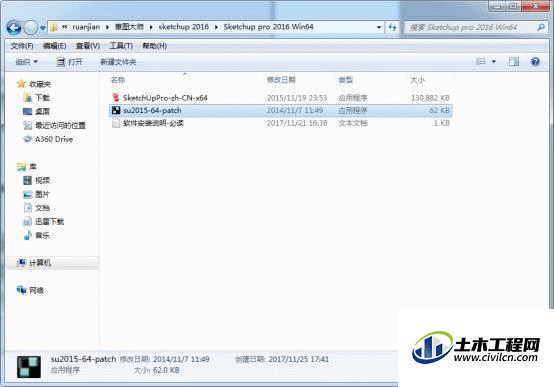Click the ruanjian breadcrumb in address bar

(x=86, y=27)
